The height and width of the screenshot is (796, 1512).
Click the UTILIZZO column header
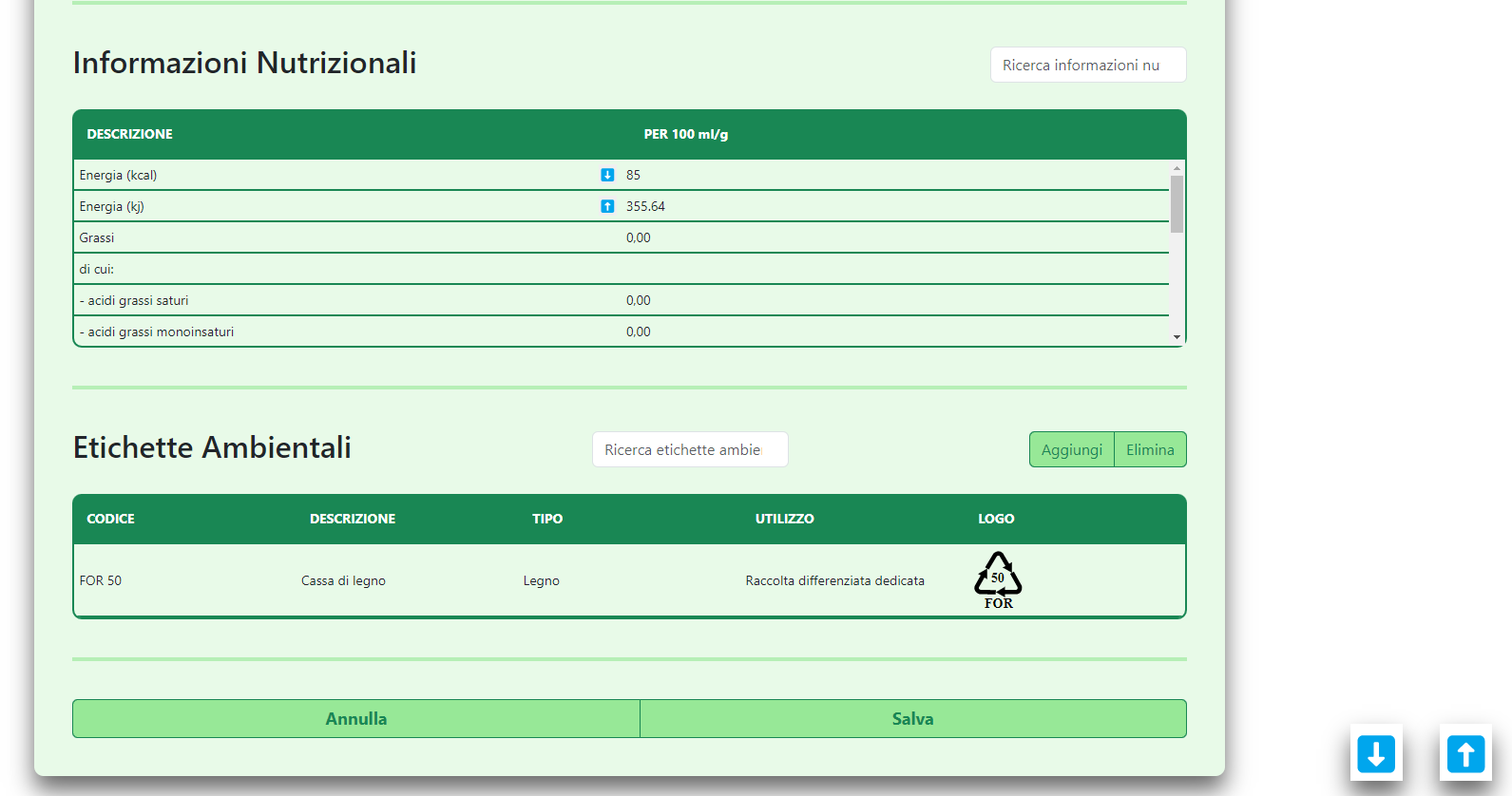(784, 519)
